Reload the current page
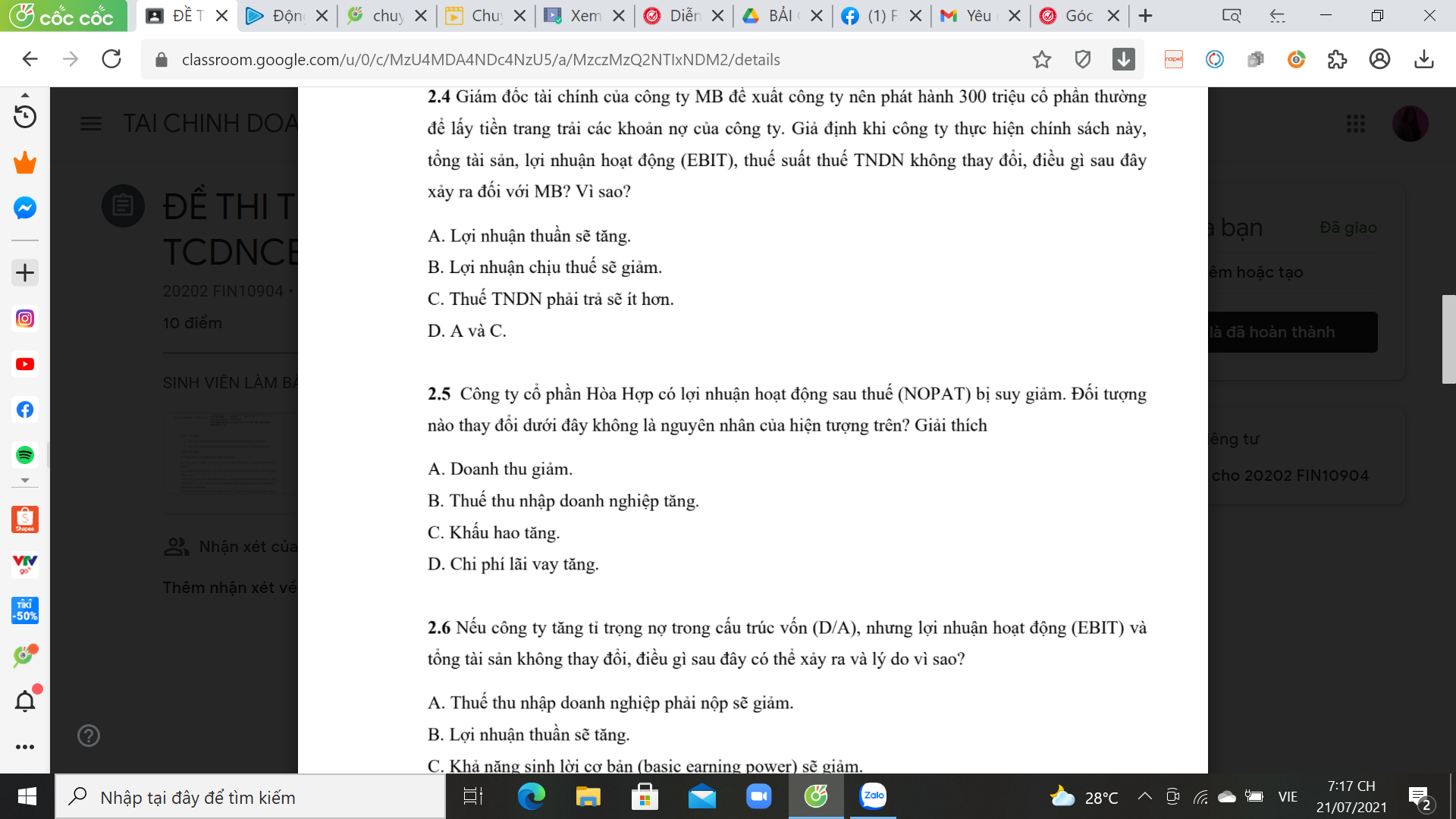 [x=111, y=59]
